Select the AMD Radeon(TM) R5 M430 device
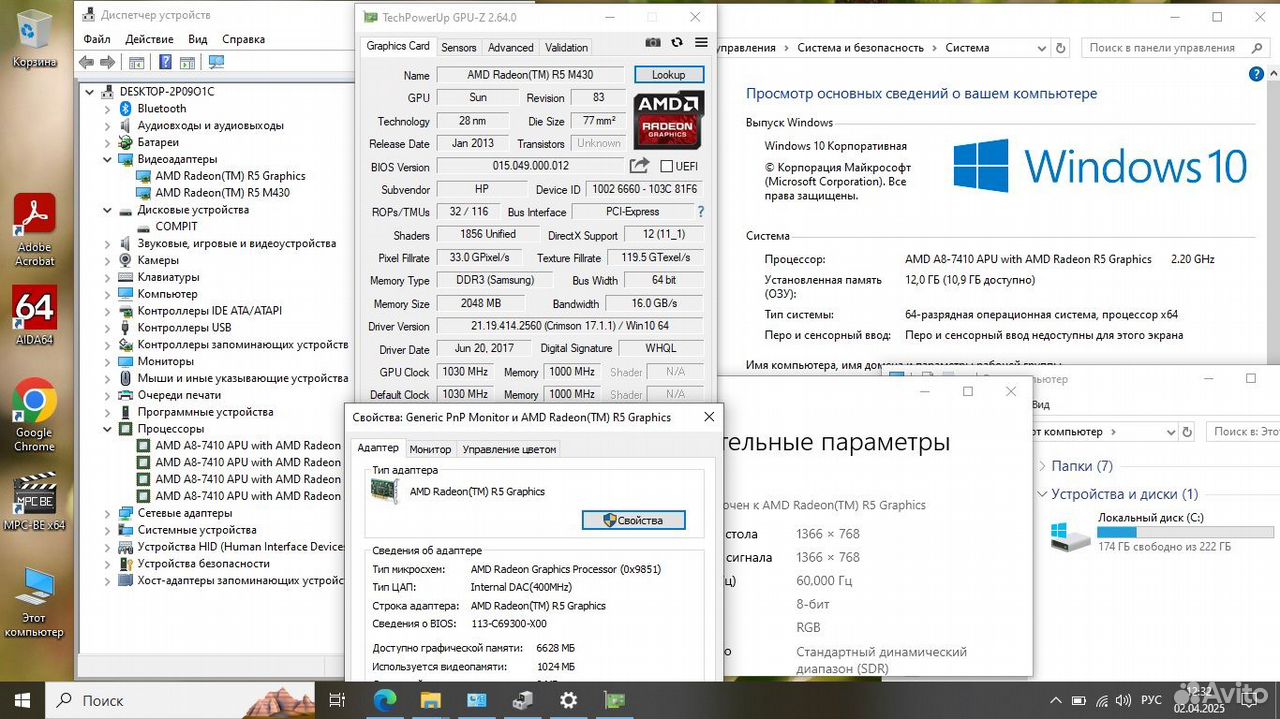This screenshot has height=719, width=1280. tap(222, 193)
